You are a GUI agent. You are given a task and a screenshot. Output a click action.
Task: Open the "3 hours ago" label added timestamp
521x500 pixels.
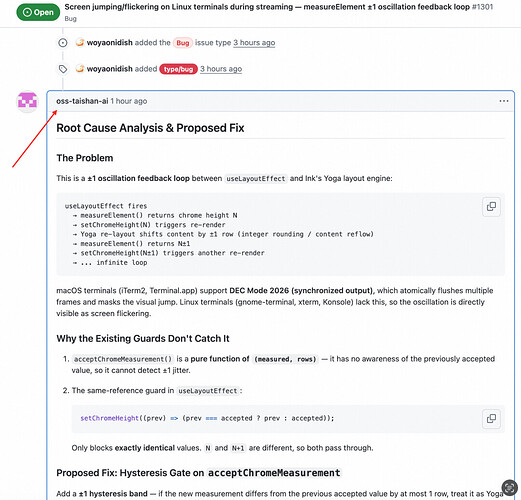click(x=221, y=69)
